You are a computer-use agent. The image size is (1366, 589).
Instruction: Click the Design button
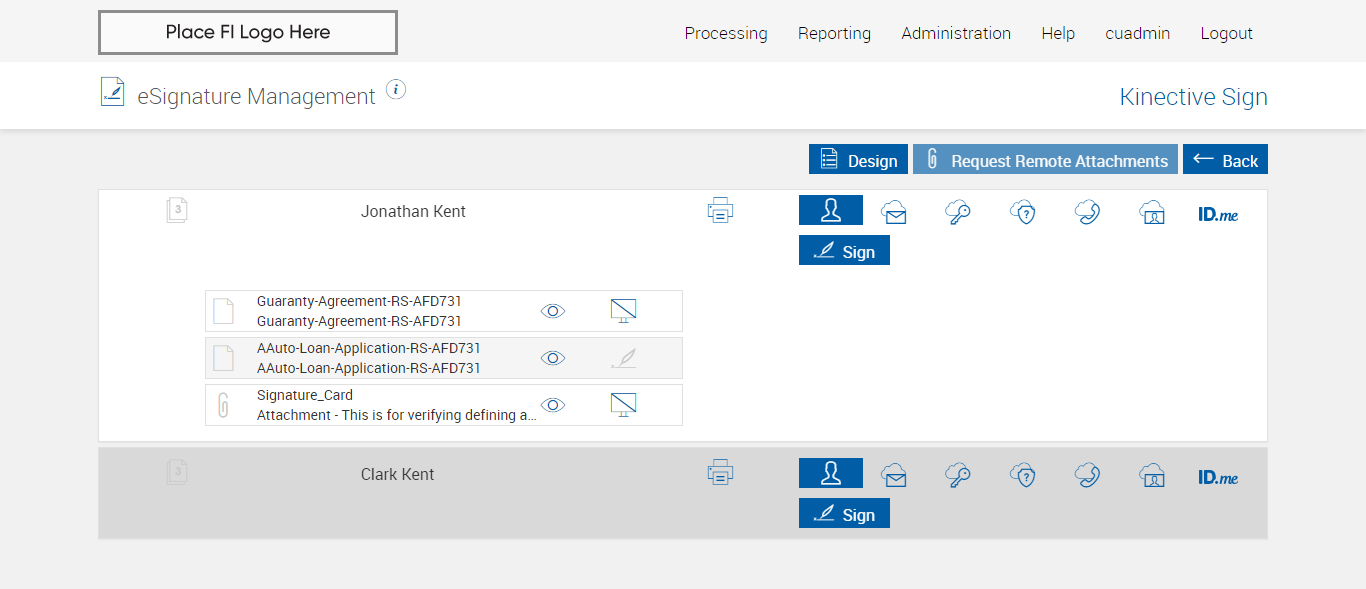tap(858, 160)
